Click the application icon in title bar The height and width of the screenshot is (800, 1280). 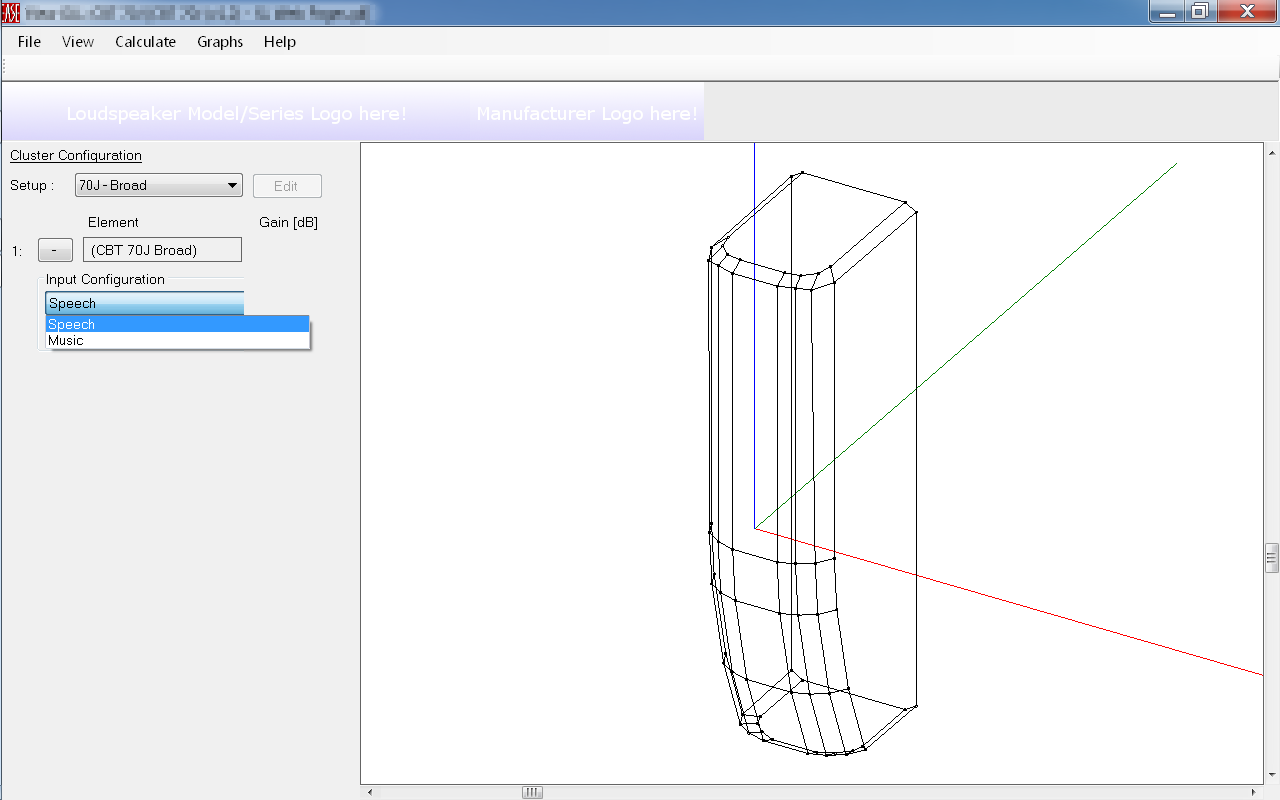click(11, 12)
